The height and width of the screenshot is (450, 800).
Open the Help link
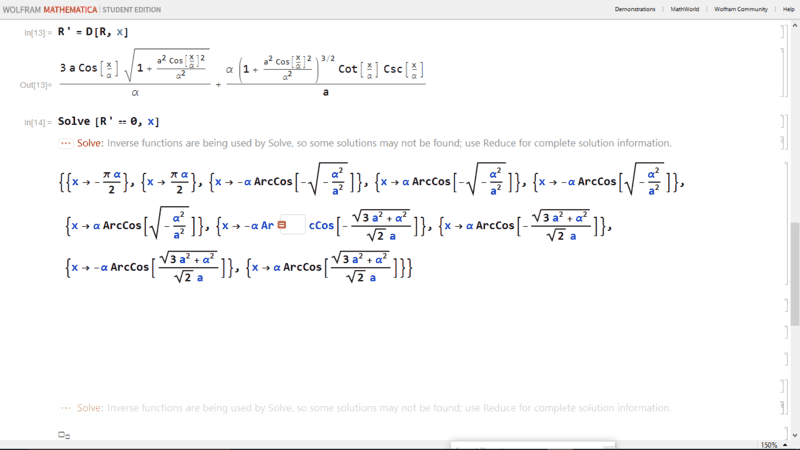789,9
